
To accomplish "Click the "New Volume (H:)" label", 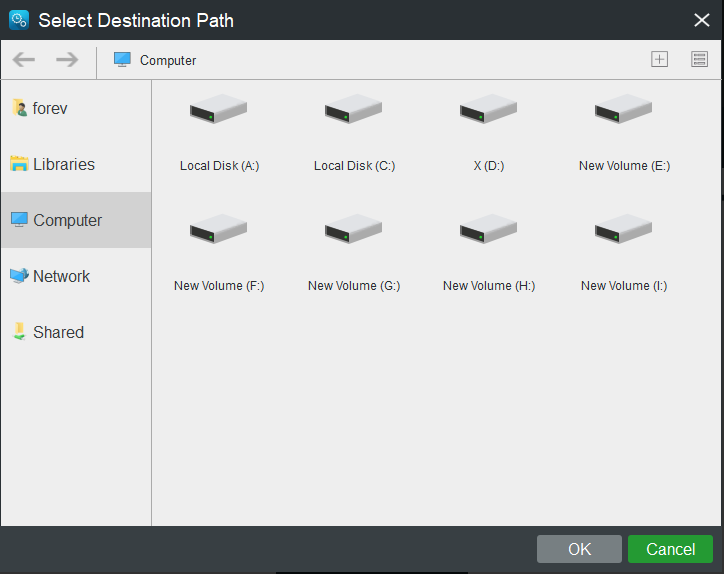I will click(489, 286).
